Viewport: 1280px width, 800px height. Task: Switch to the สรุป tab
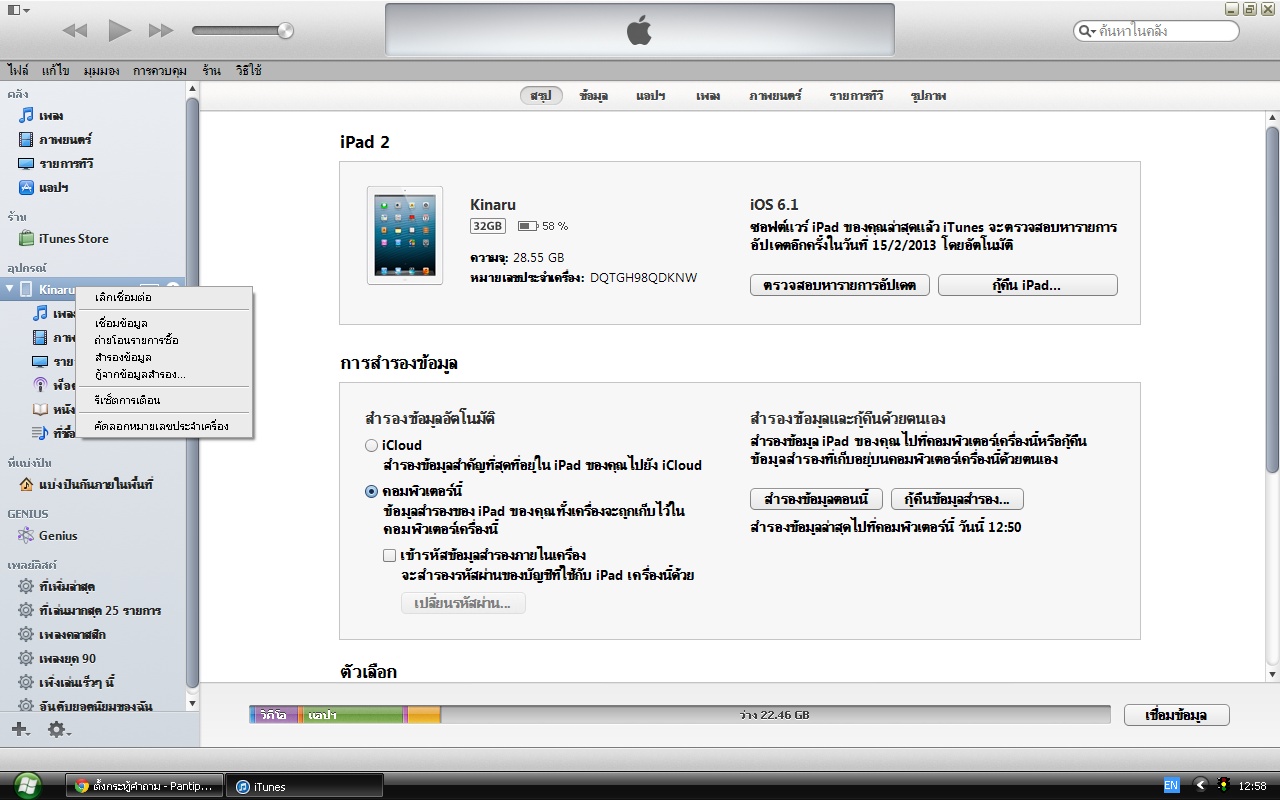tap(541, 95)
